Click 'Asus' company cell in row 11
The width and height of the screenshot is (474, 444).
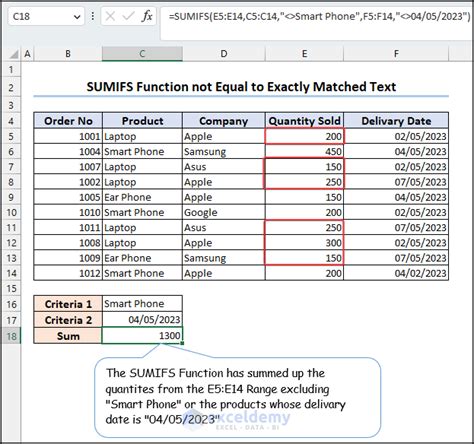(x=224, y=228)
